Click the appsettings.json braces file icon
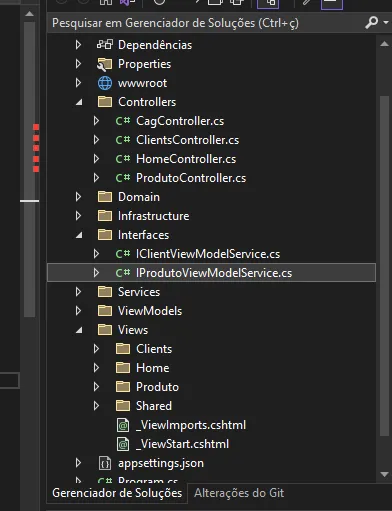The height and width of the screenshot is (511, 392). (105, 463)
